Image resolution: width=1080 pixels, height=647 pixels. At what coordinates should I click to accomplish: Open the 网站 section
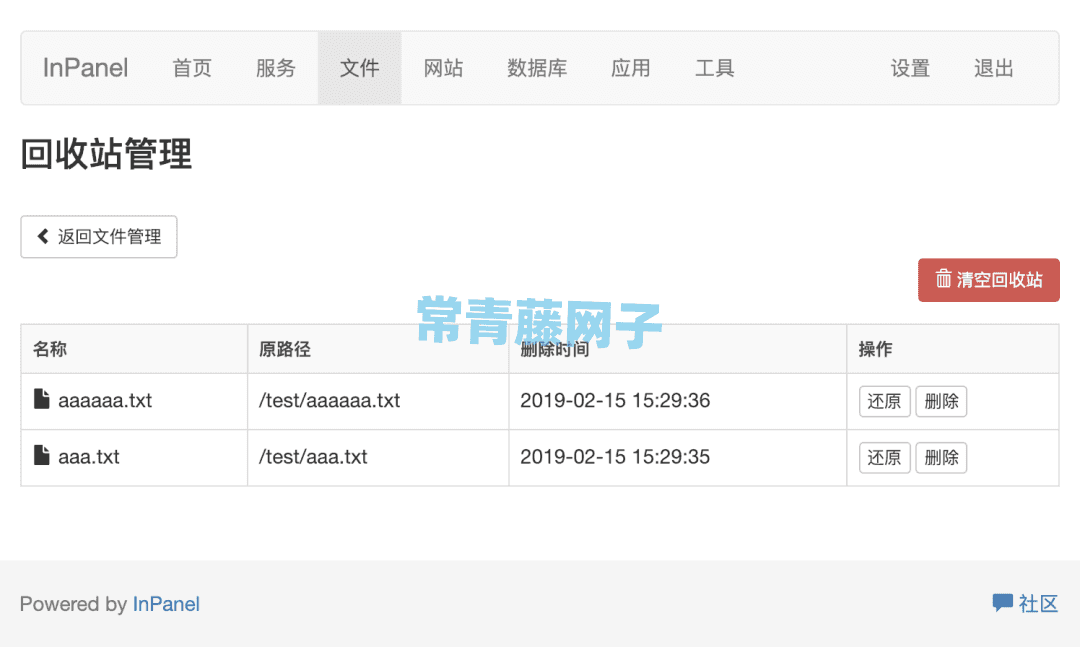pos(443,68)
